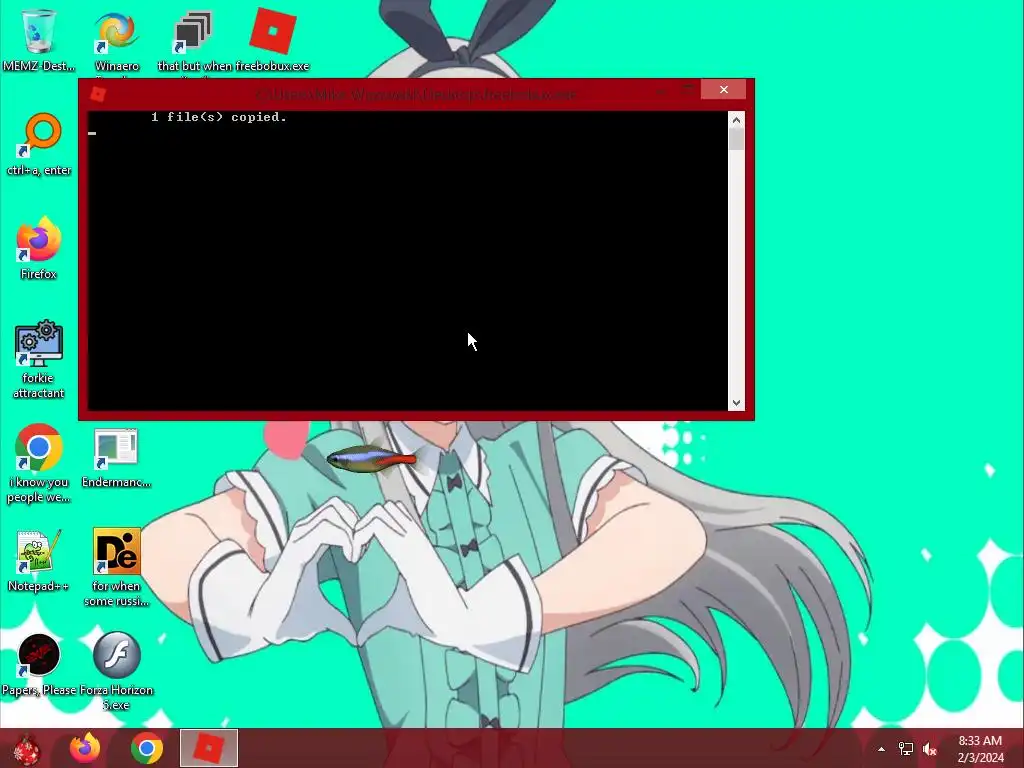
Task: Select the 'ctrl+a, enter' shortcut
Action: click(39, 144)
